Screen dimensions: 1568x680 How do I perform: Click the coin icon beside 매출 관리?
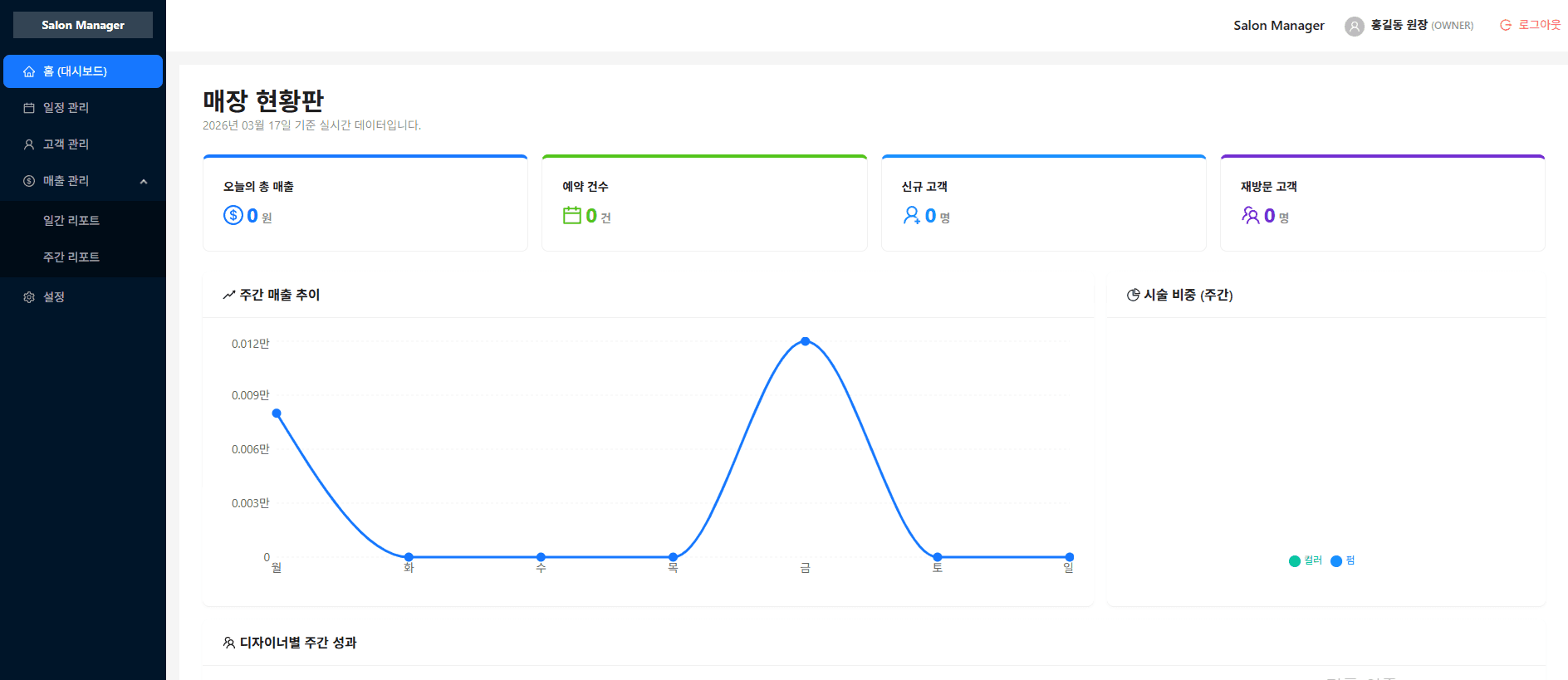(29, 181)
